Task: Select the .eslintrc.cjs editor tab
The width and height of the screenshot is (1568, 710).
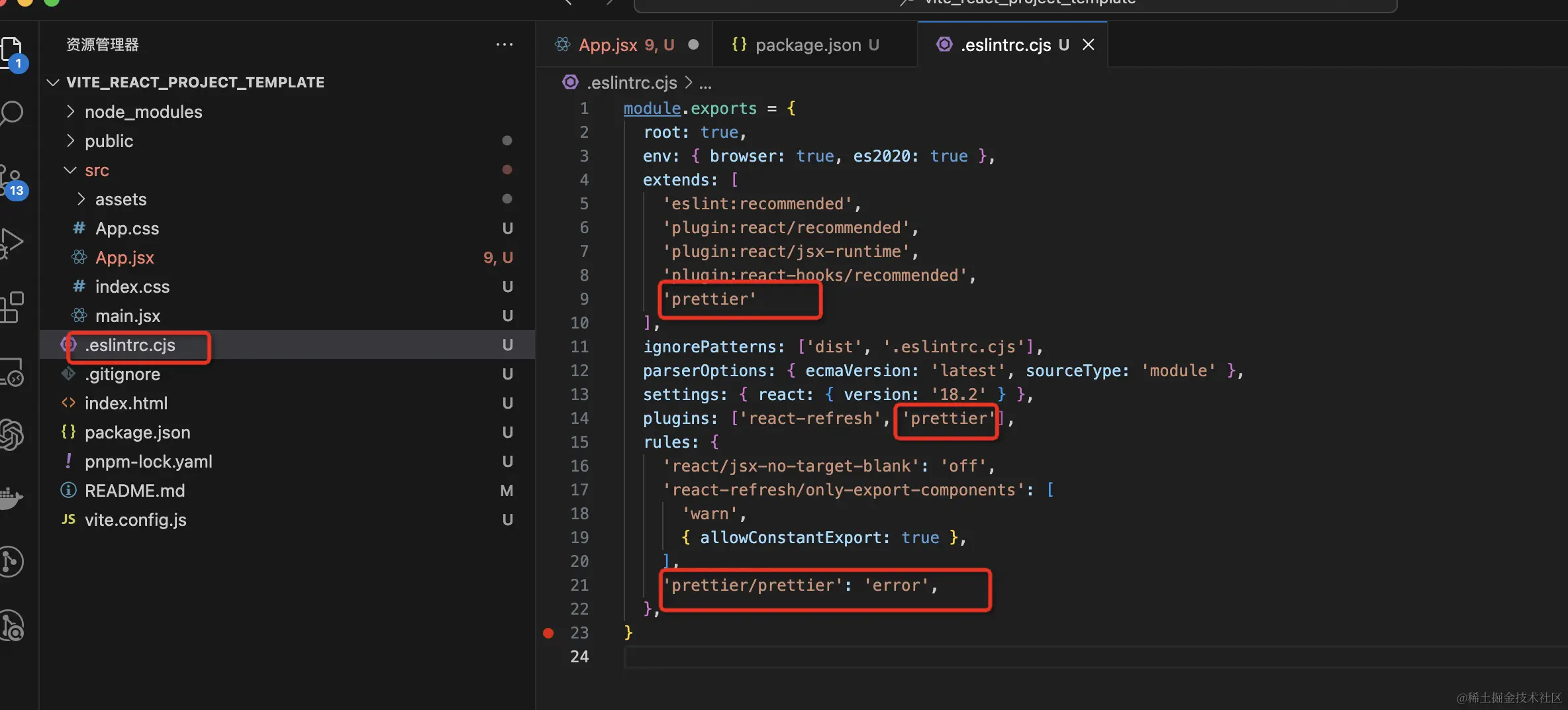Action: pyautogui.click(x=1013, y=44)
